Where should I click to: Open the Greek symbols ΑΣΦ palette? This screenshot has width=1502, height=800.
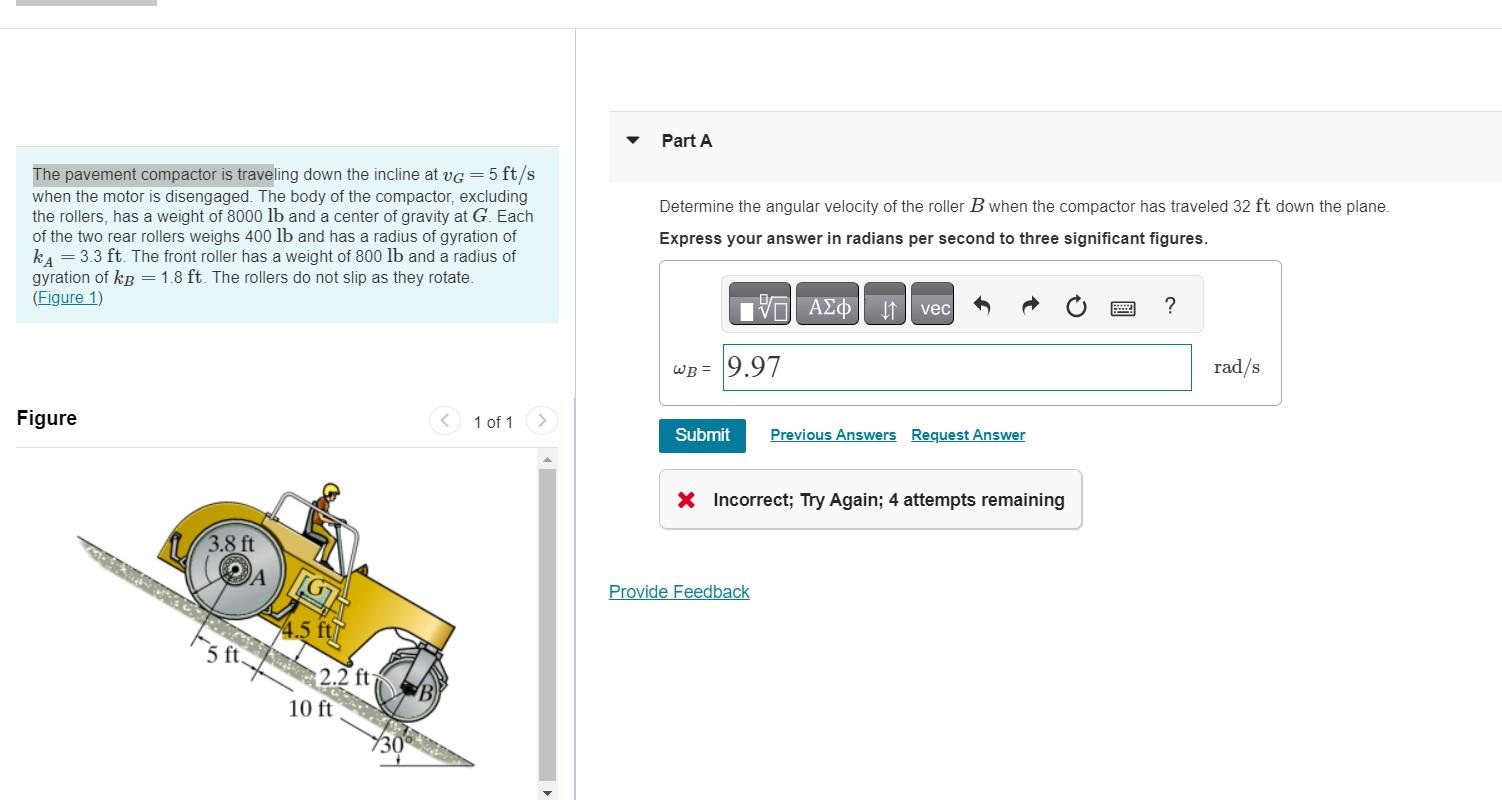(828, 305)
